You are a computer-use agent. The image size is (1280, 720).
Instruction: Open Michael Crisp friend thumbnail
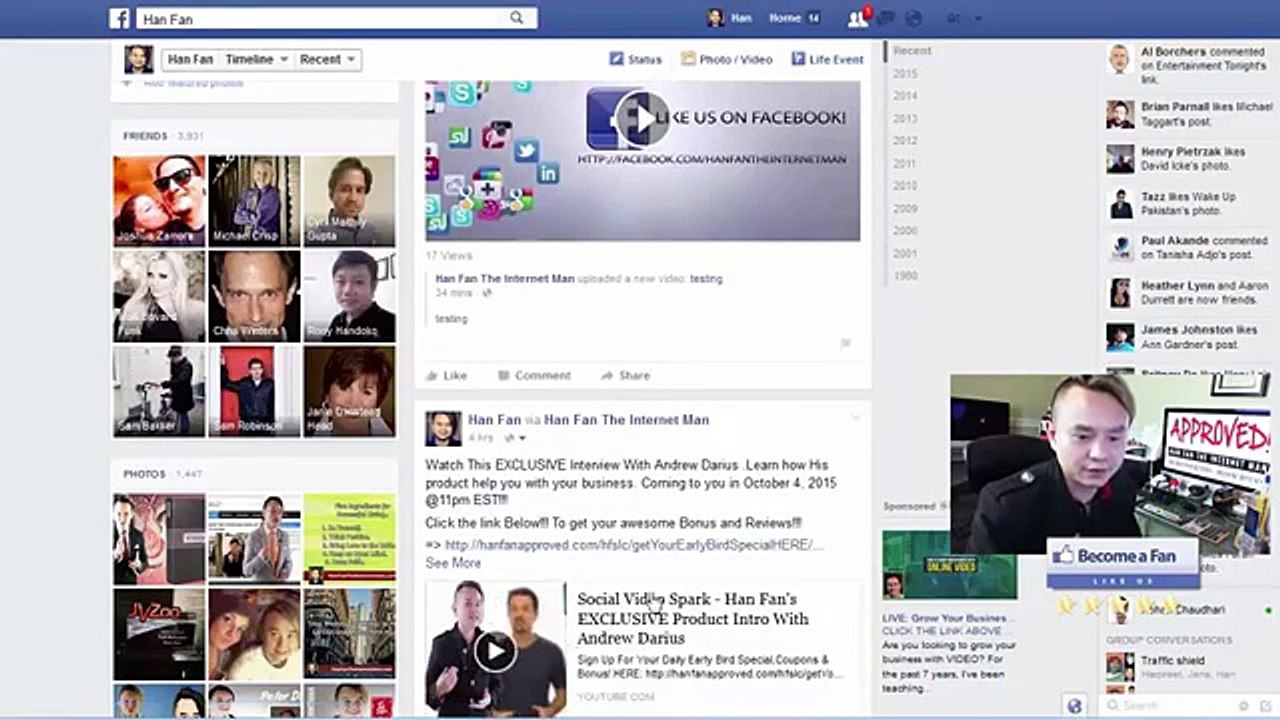[254, 200]
